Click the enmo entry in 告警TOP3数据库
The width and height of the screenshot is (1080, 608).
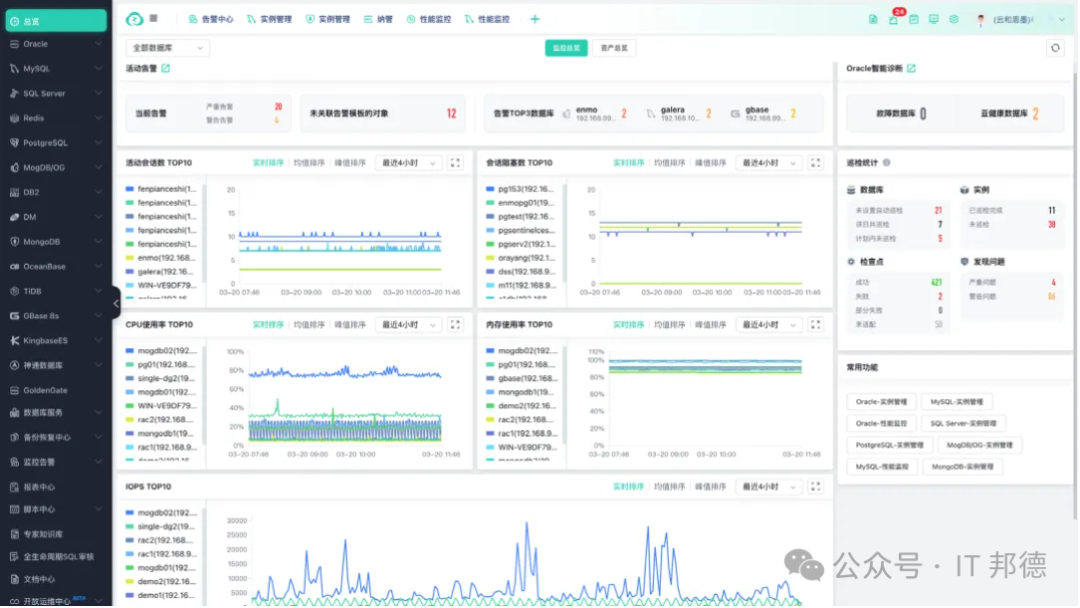coord(595,114)
